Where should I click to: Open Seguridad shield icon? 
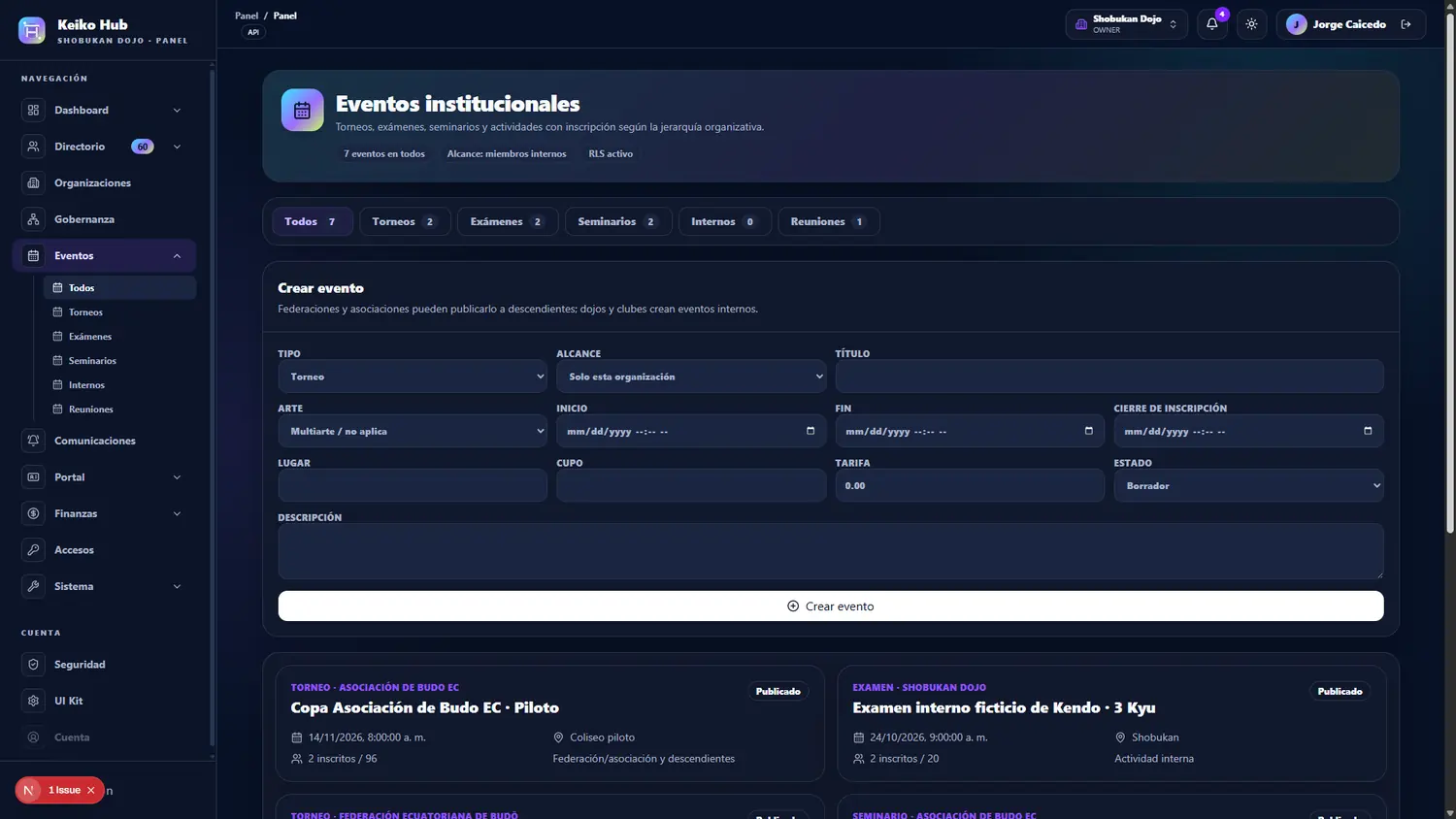[33, 665]
